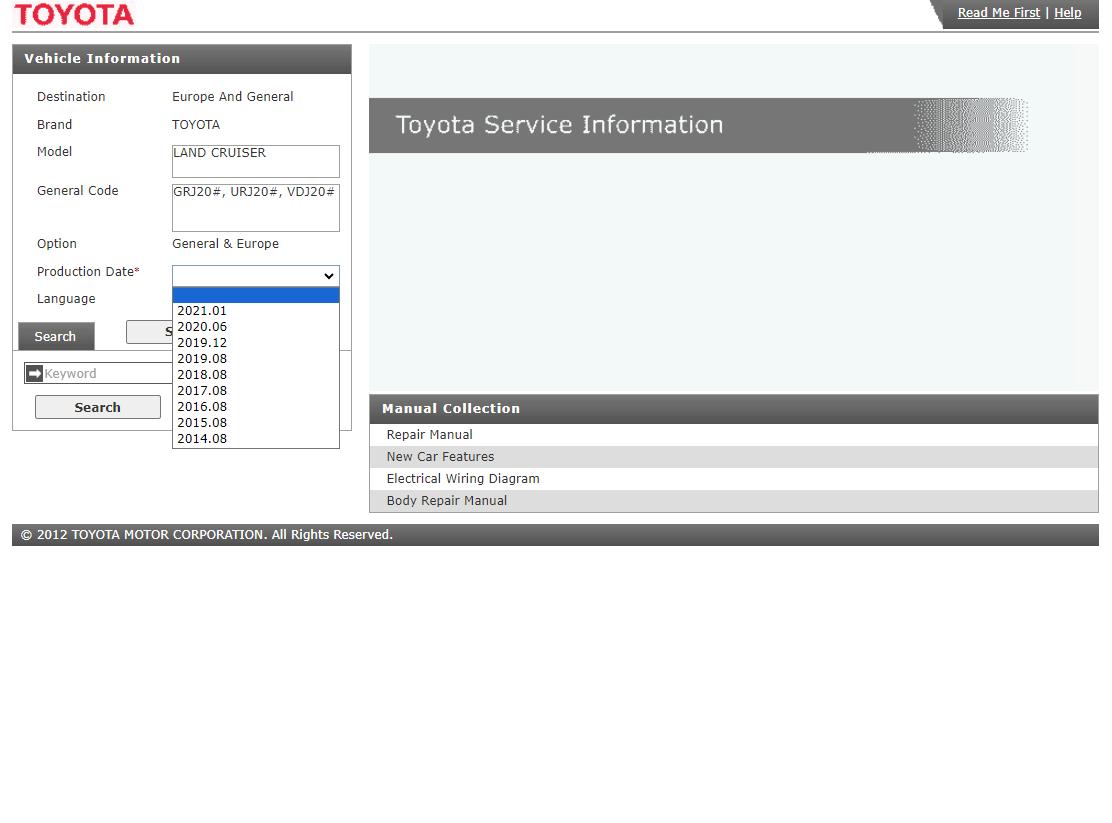This screenshot has height=823, width=1112.
Task: Click the partly hidden button beside the Search tab
Action: [x=149, y=331]
